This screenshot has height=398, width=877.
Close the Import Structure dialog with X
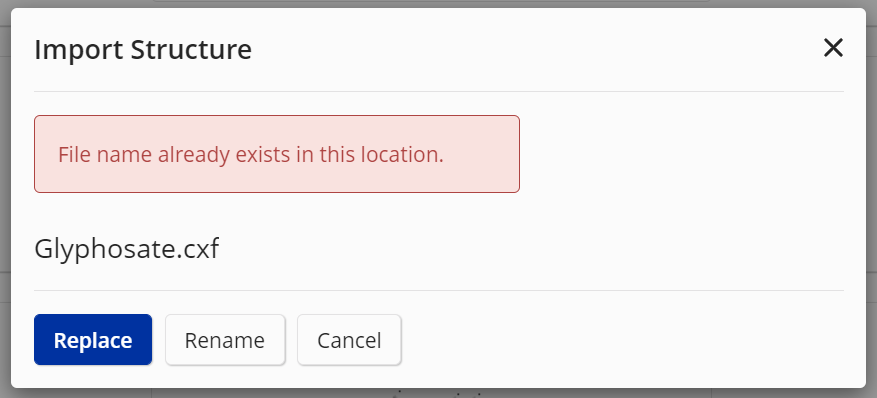pos(833,48)
